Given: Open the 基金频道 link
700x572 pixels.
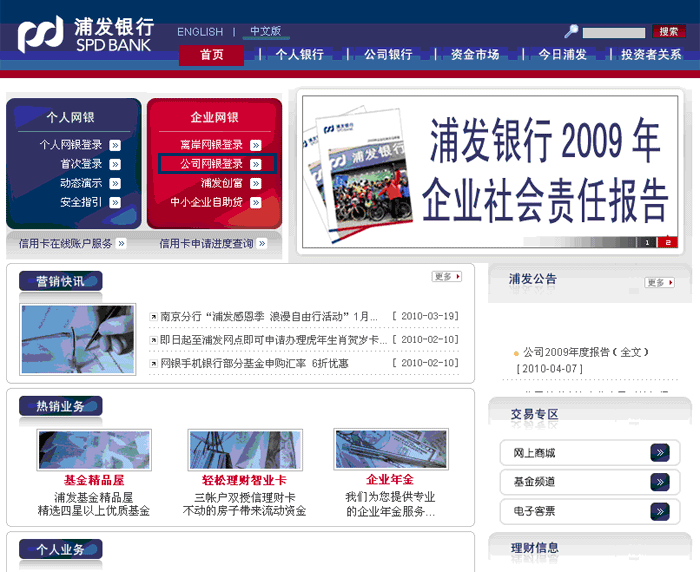Looking at the screenshot, I should tap(534, 482).
